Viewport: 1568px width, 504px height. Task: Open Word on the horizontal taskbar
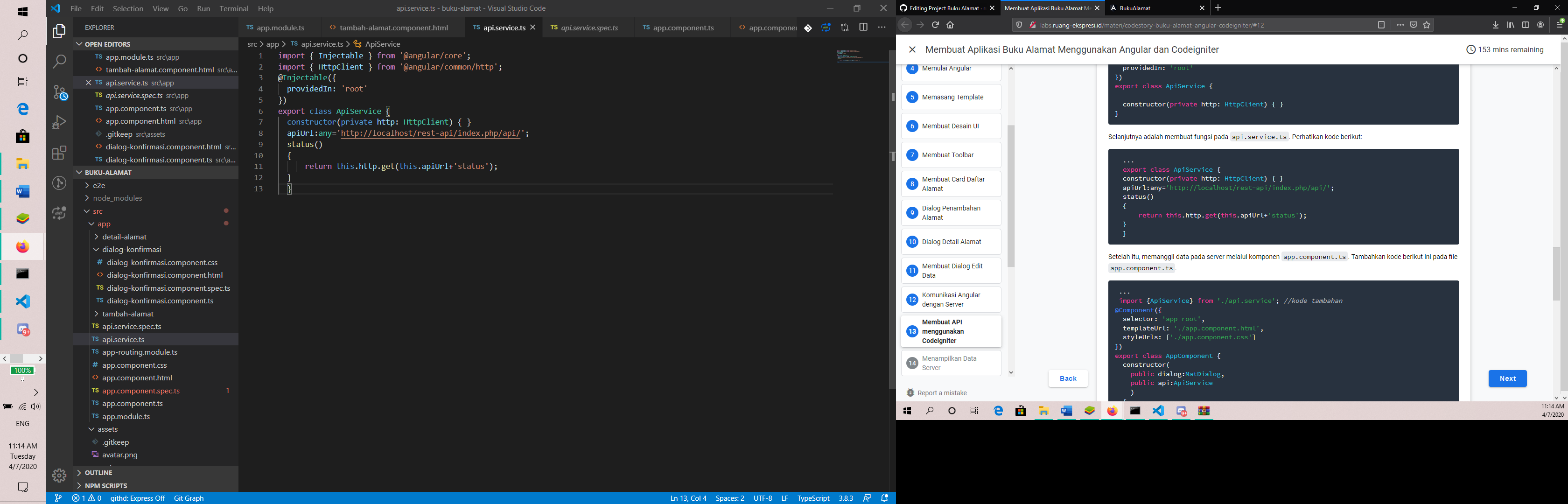[1066, 411]
